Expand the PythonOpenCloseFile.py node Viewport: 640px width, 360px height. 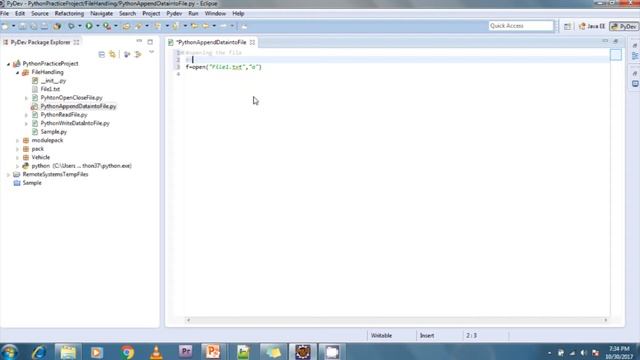tap(26, 98)
